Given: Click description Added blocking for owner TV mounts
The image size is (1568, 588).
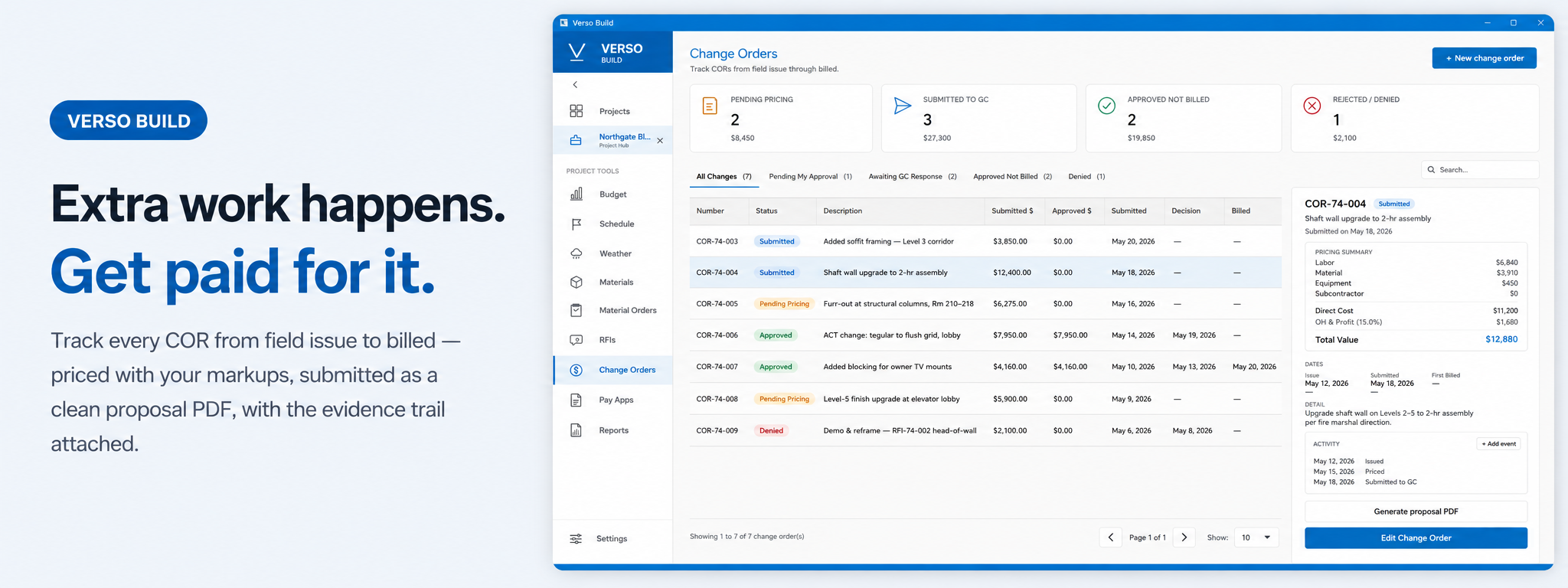Looking at the screenshot, I should tap(887, 367).
